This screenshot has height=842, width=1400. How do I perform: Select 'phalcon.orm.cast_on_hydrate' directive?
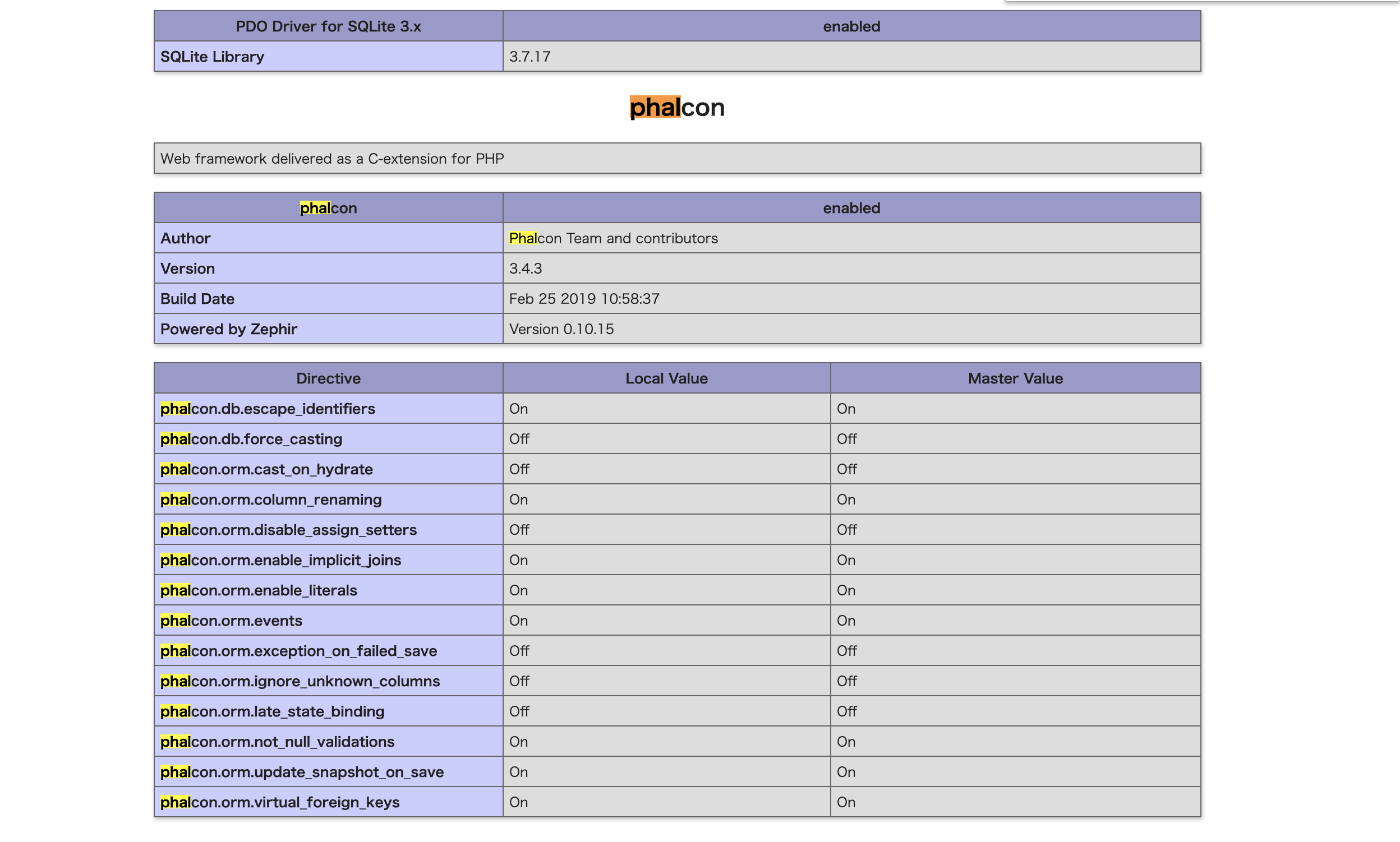(x=266, y=469)
